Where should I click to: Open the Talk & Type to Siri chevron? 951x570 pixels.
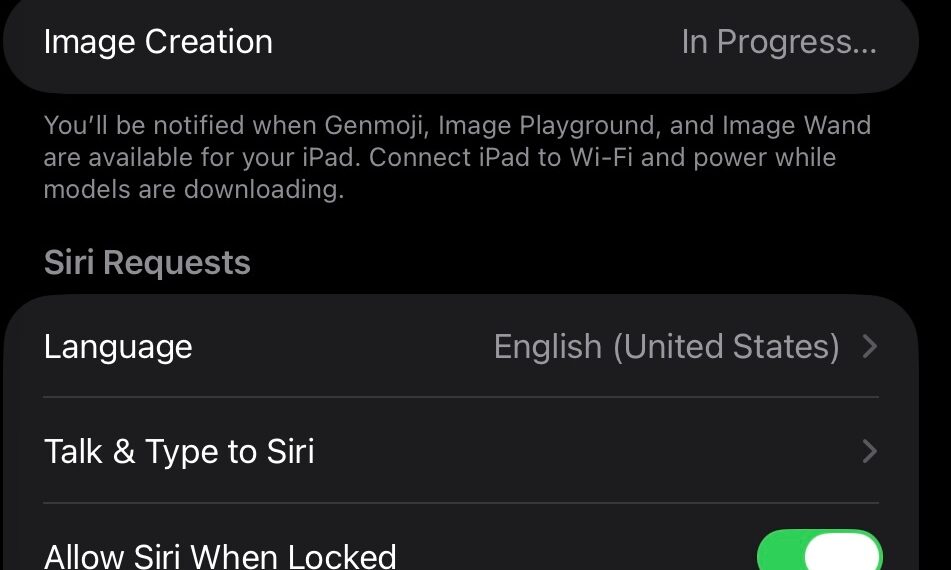[x=869, y=452]
